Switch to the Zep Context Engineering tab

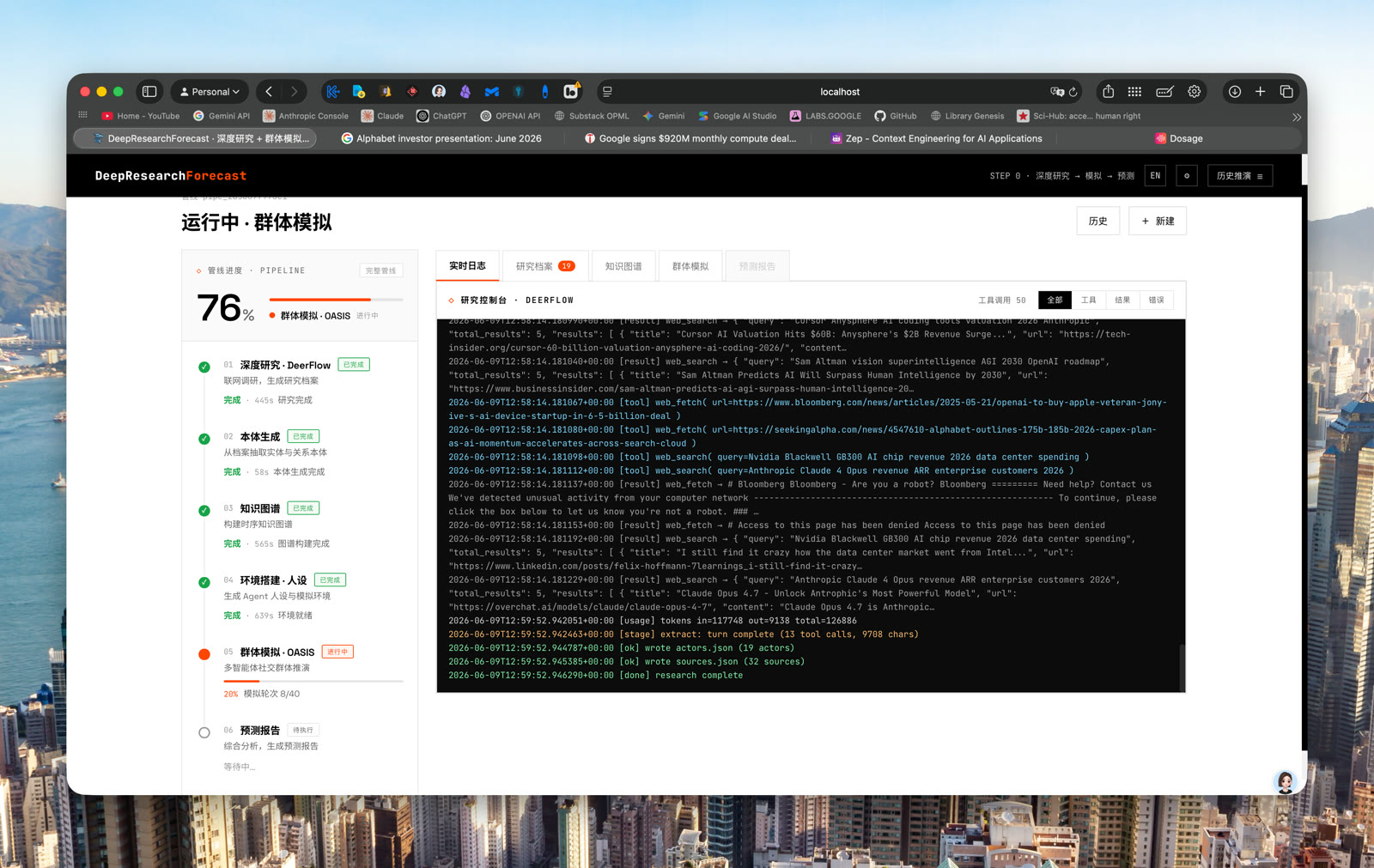(936, 138)
